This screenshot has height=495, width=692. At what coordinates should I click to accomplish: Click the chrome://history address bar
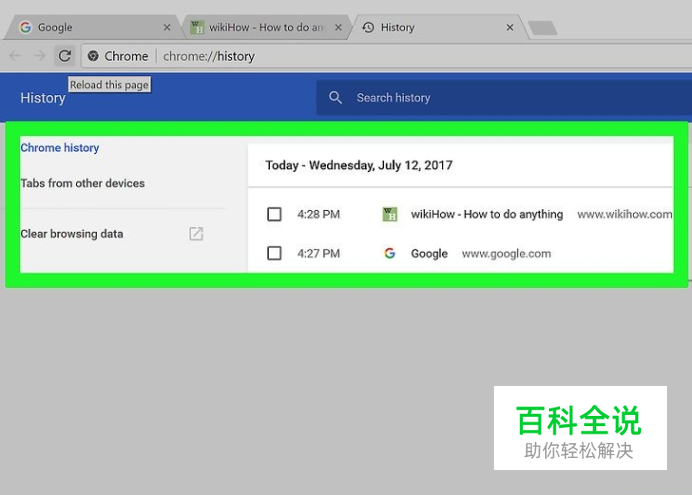coord(387,56)
